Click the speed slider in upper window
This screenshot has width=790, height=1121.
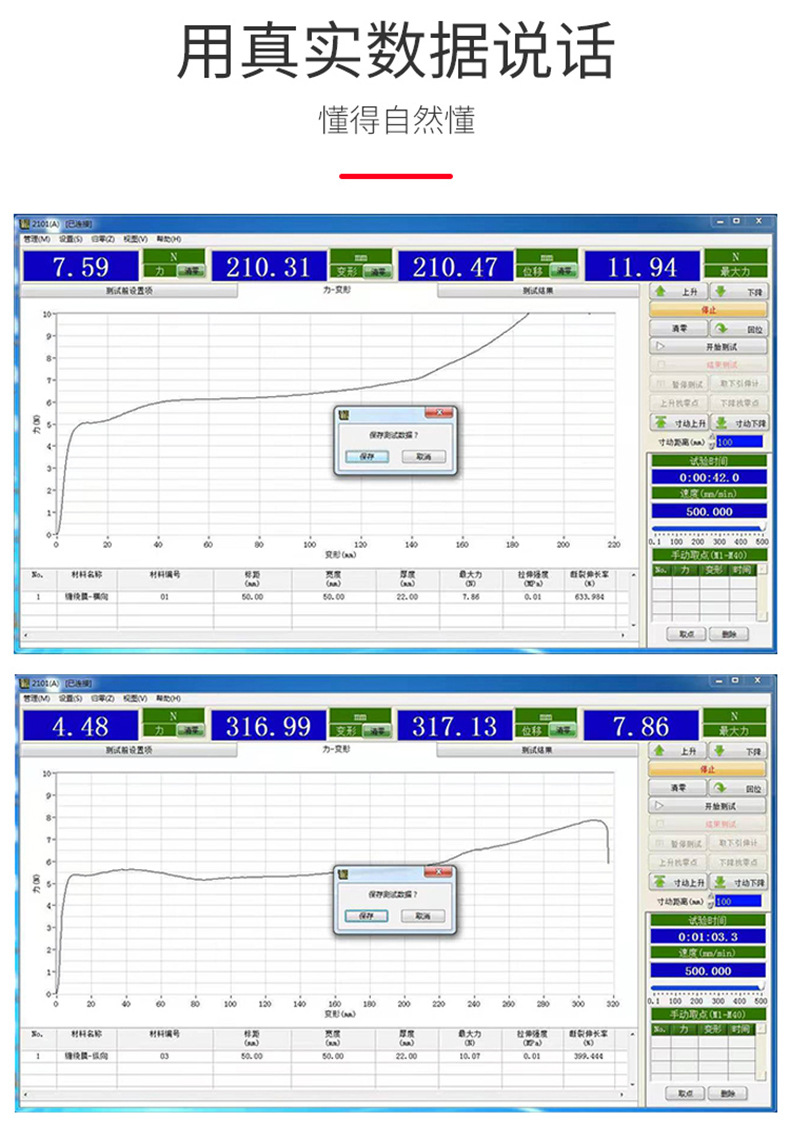(708, 527)
